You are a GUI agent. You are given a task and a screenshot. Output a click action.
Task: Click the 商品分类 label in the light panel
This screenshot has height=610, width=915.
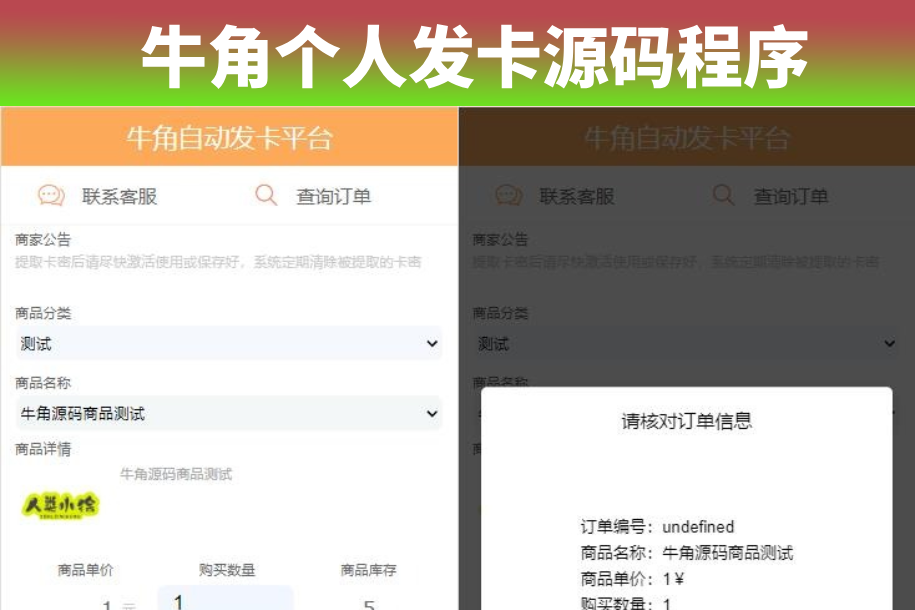pyautogui.click(x=43, y=313)
